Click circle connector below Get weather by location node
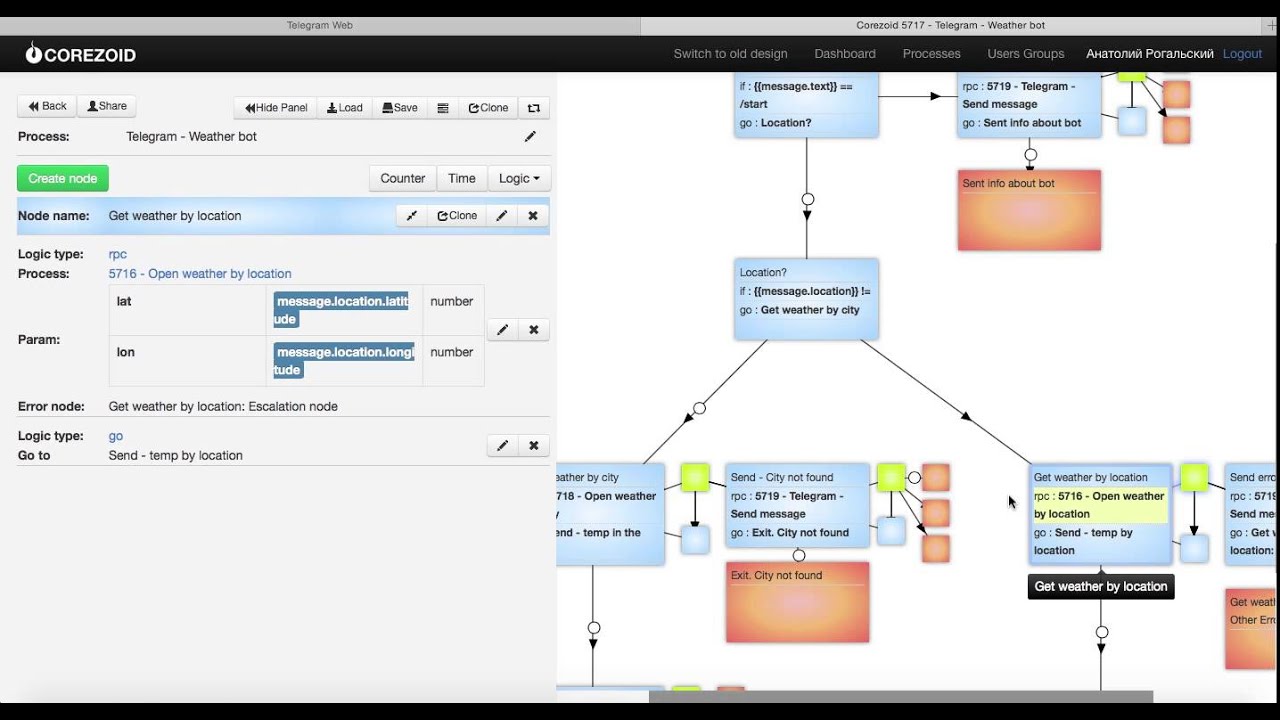The height and width of the screenshot is (720, 1280). pyautogui.click(x=1101, y=632)
